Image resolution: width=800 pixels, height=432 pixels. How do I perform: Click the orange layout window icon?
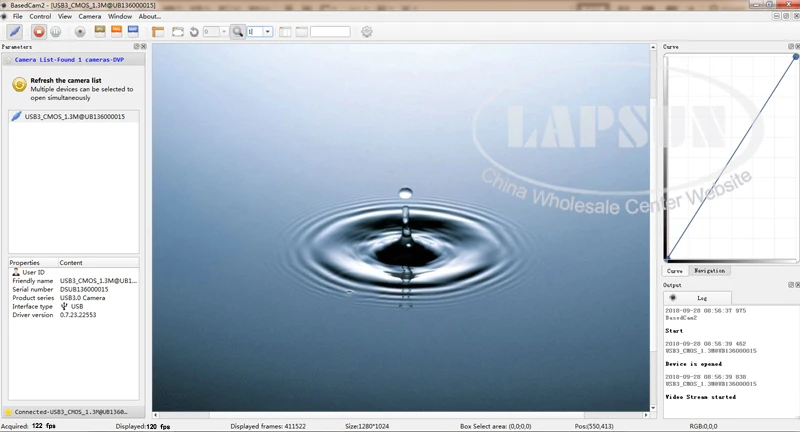(x=158, y=32)
